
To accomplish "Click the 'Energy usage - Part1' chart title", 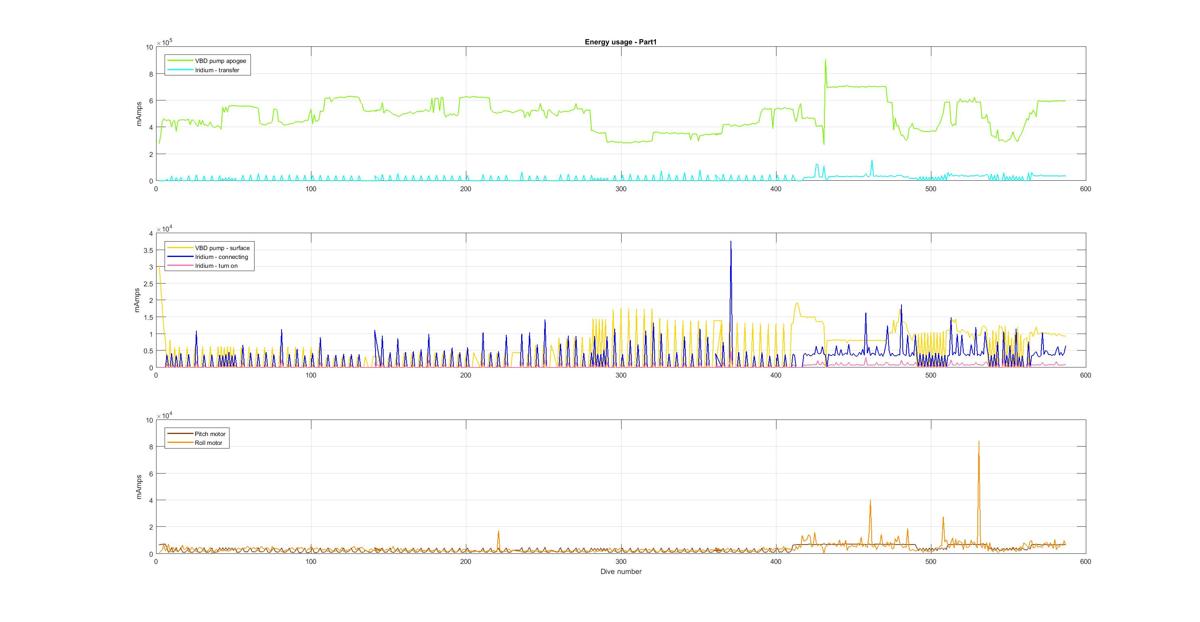I will [x=620, y=42].
